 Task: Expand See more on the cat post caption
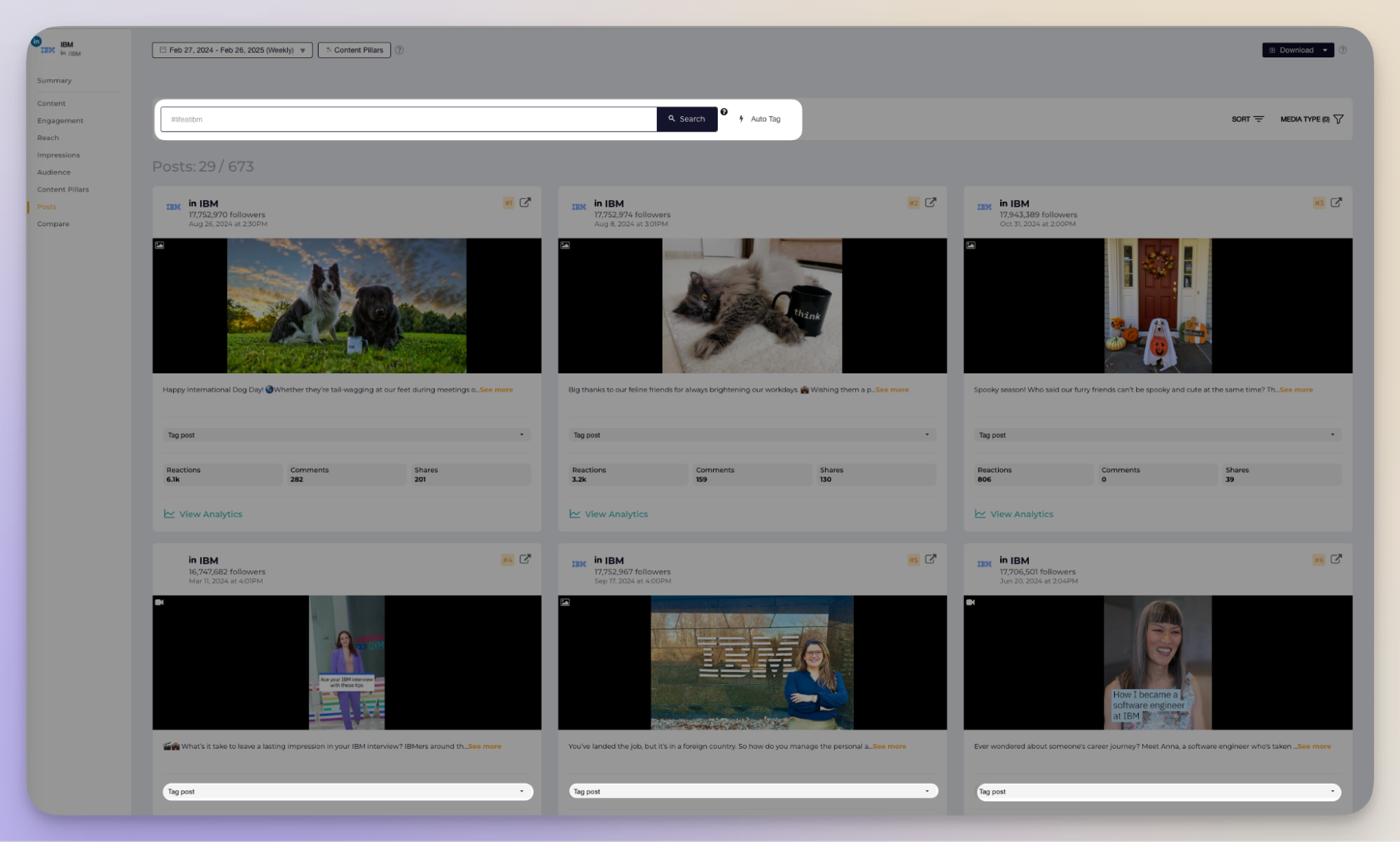click(x=892, y=389)
